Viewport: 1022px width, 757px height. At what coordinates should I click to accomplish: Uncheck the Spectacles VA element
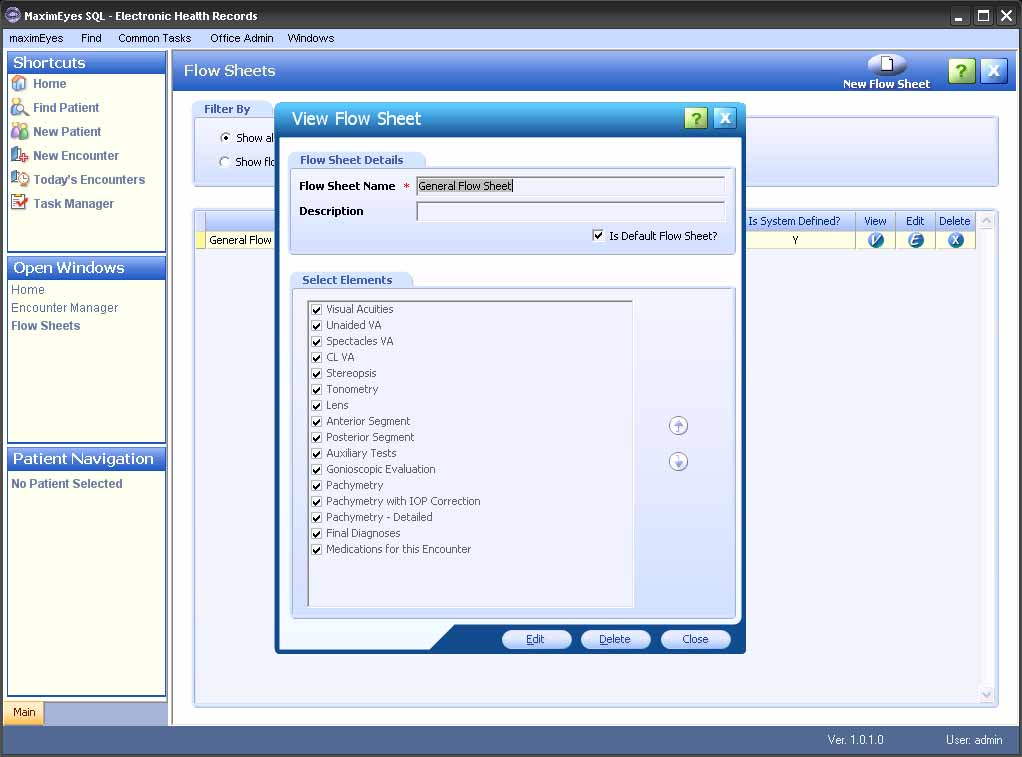tap(317, 342)
